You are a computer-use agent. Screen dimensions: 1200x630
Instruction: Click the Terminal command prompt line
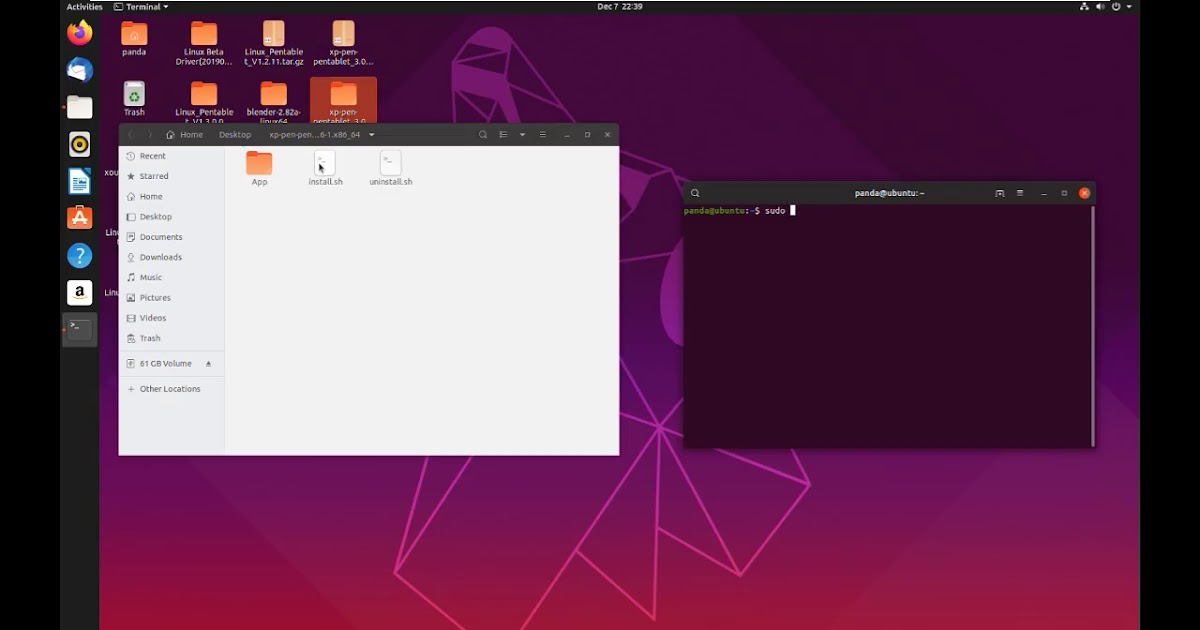[x=739, y=211]
